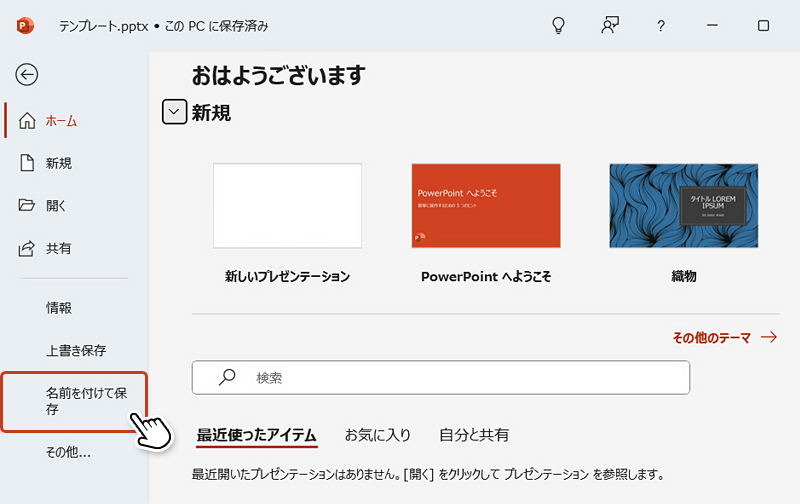Switch to the 最近使ったアイテム tab

[x=257, y=435]
